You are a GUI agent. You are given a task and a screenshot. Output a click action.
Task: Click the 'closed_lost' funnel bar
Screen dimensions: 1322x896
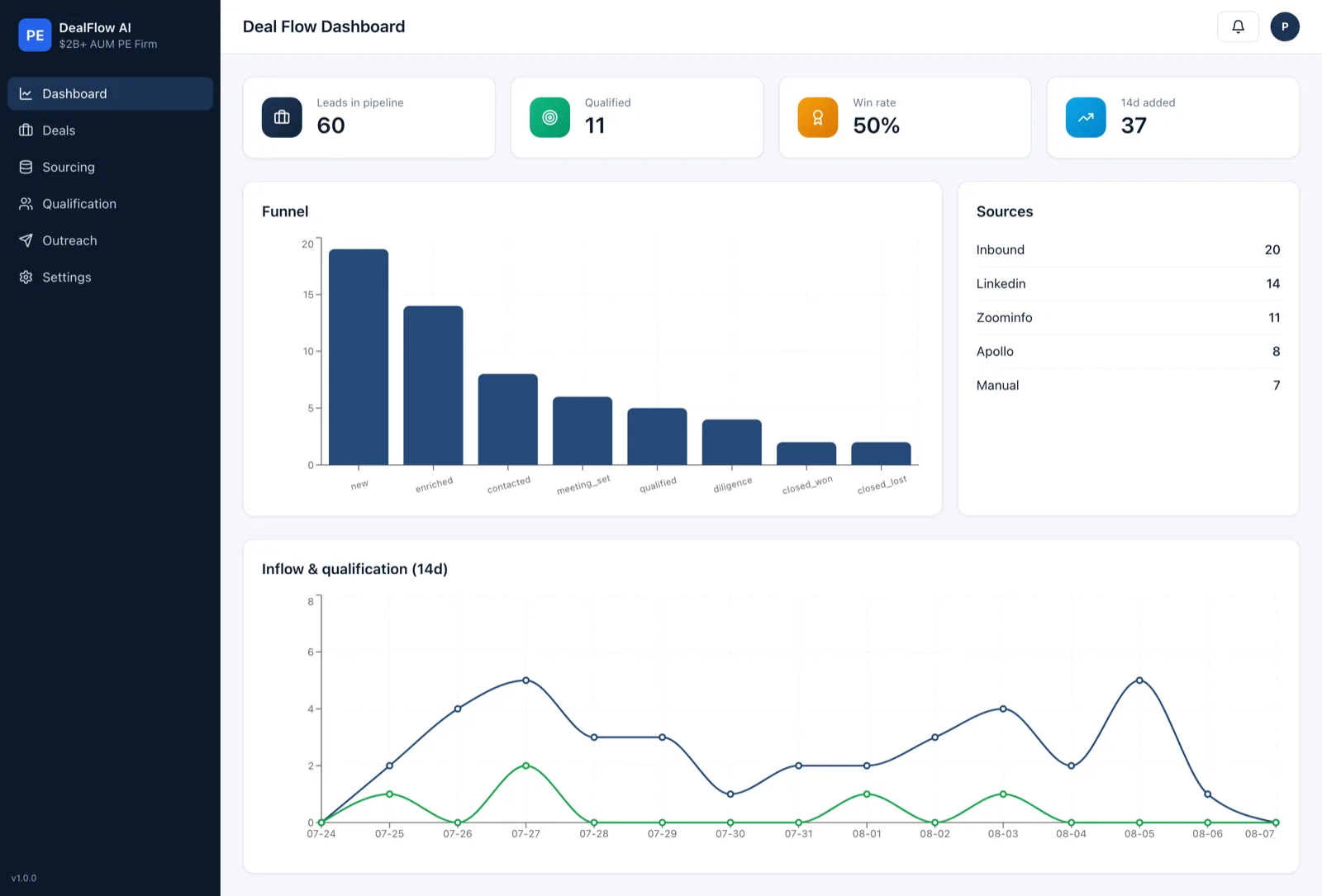(x=881, y=453)
